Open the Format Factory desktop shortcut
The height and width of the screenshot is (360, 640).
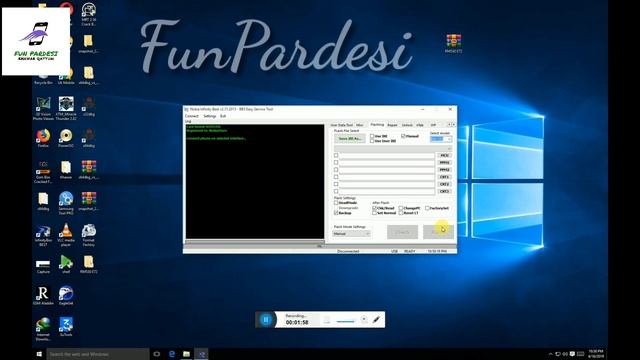pyautogui.click(x=89, y=235)
